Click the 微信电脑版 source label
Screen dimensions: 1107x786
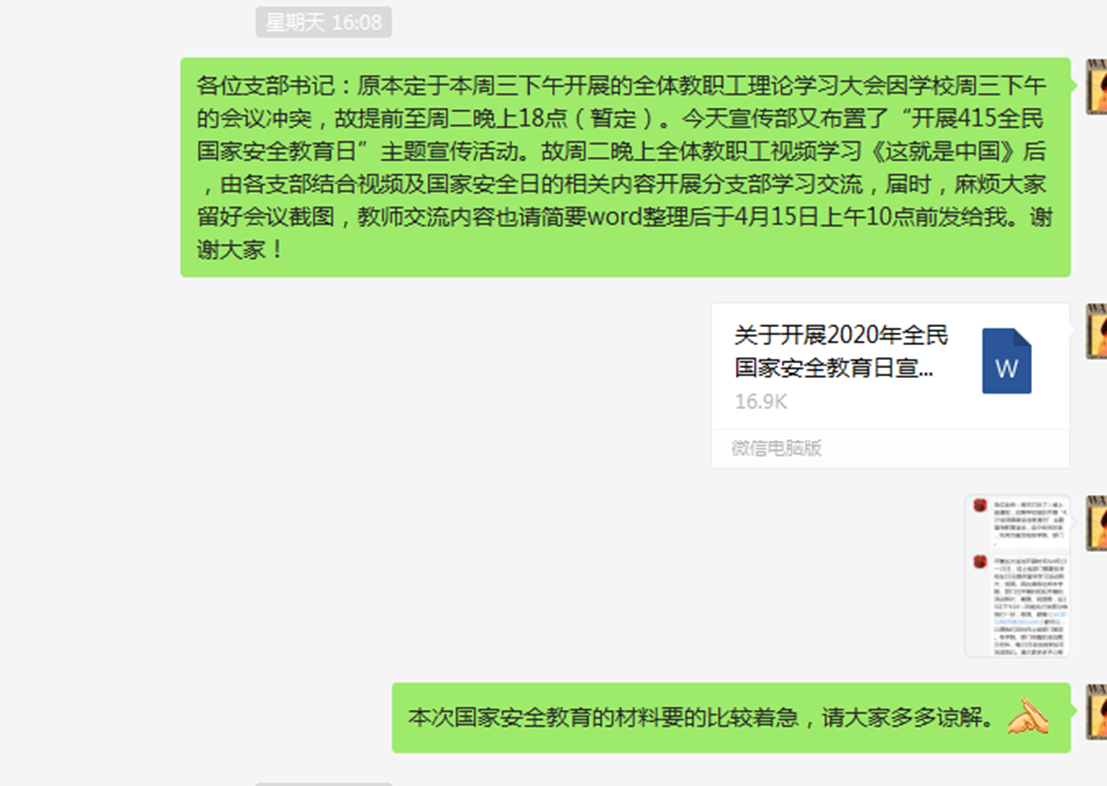(x=776, y=448)
